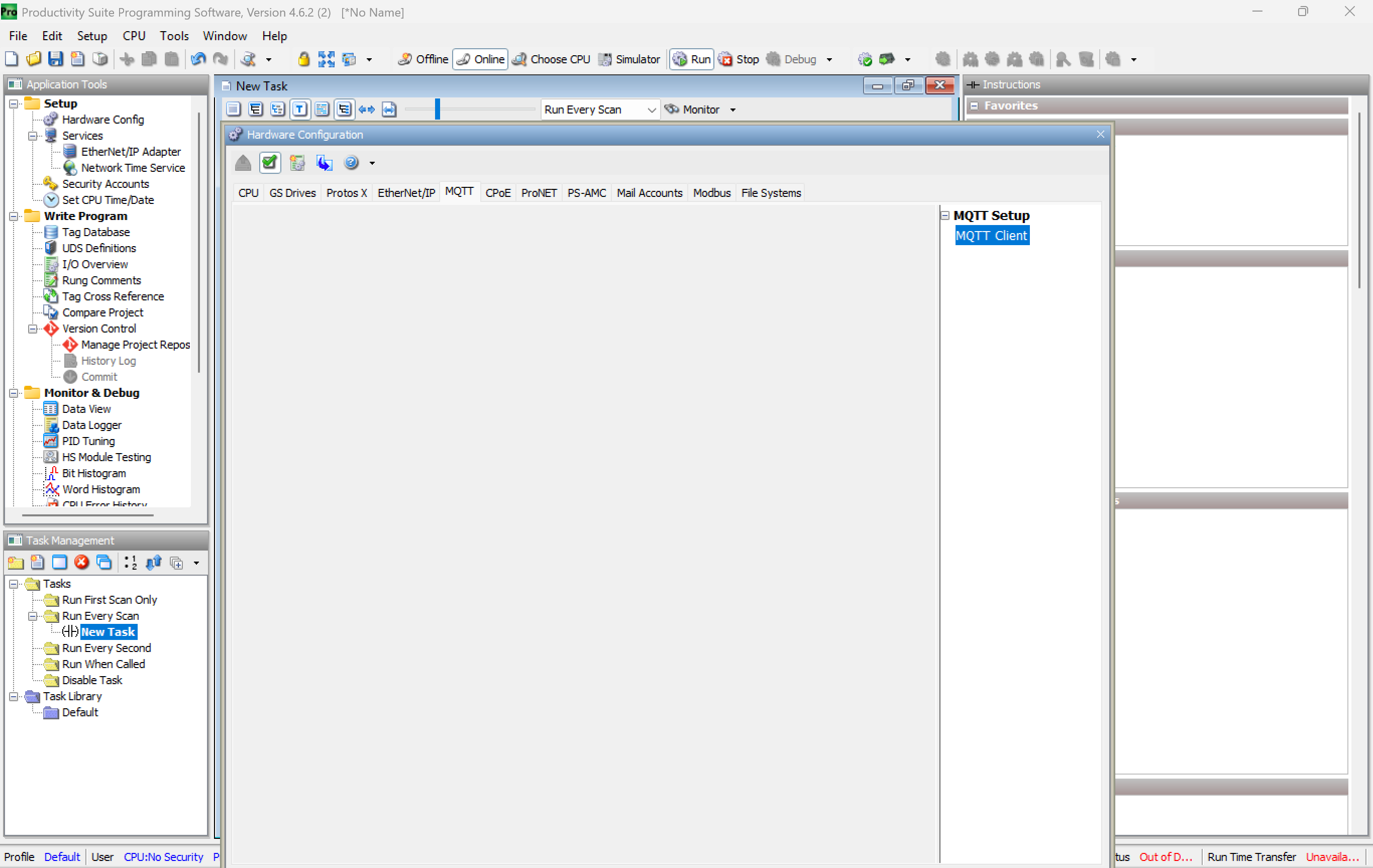Open Data View under Monitor & Debug

tap(86, 409)
